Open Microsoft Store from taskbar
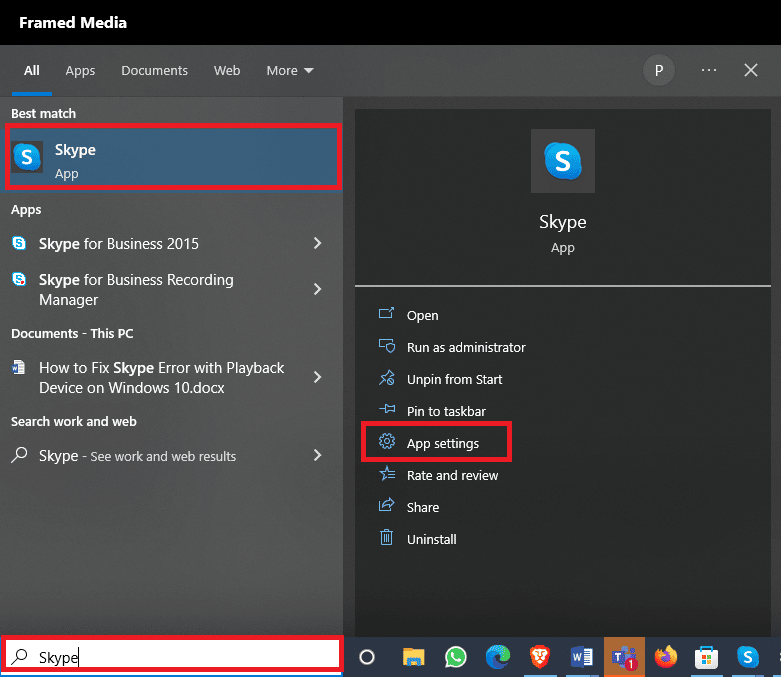Image resolution: width=781 pixels, height=677 pixels. coord(706,657)
